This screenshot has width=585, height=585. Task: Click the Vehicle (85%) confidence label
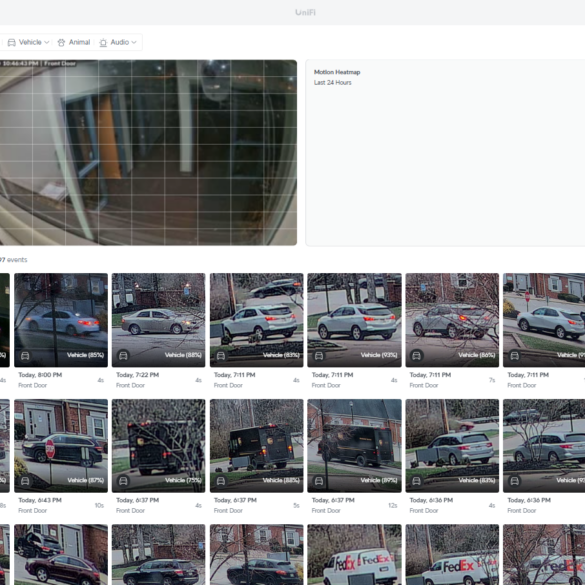(85, 355)
